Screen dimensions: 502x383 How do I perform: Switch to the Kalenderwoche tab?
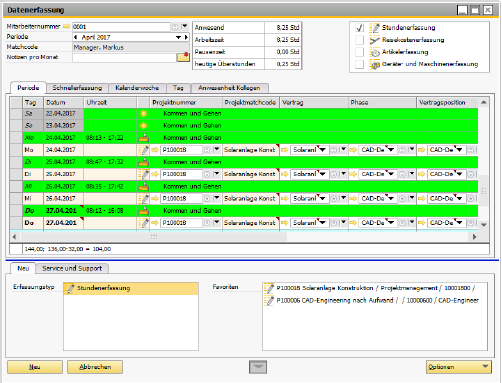pos(137,88)
